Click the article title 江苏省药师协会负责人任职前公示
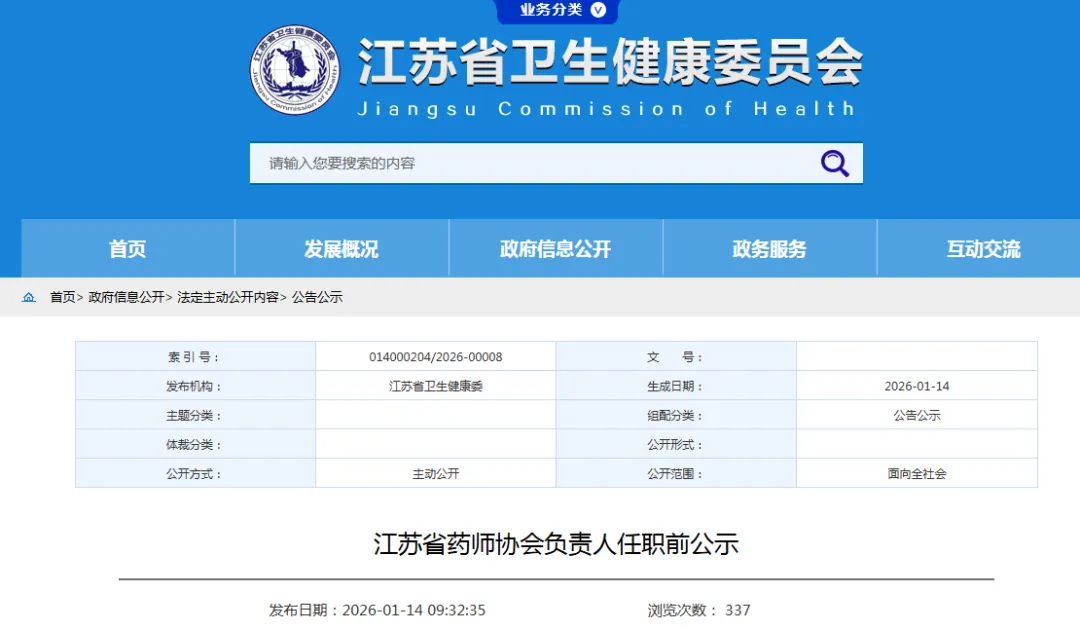The image size is (1080, 629). pos(556,544)
